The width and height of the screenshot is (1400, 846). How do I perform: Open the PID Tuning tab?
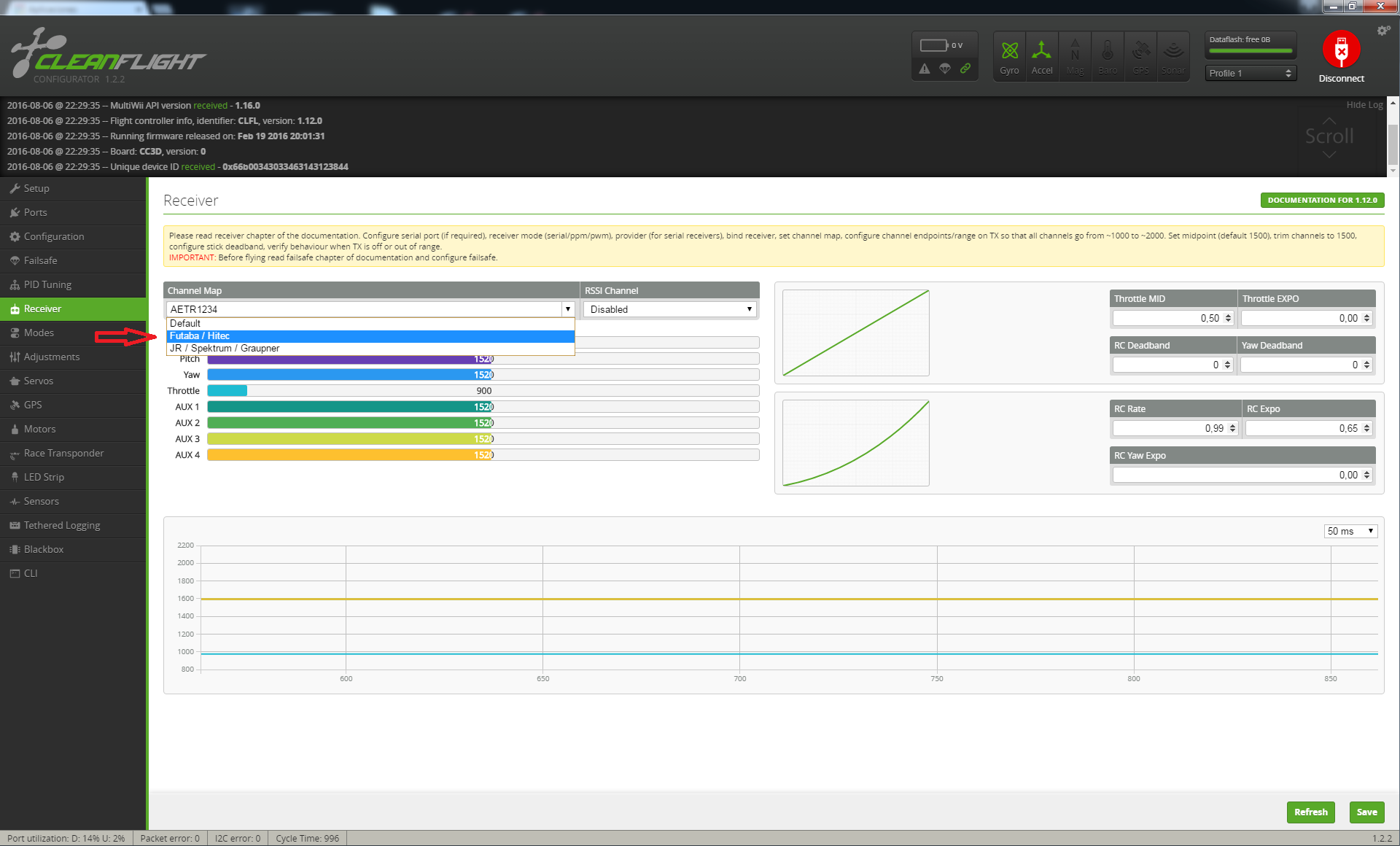47,284
